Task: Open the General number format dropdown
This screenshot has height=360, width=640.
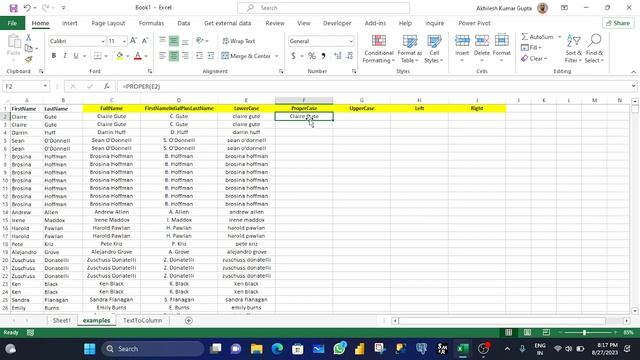Action: pyautogui.click(x=351, y=41)
